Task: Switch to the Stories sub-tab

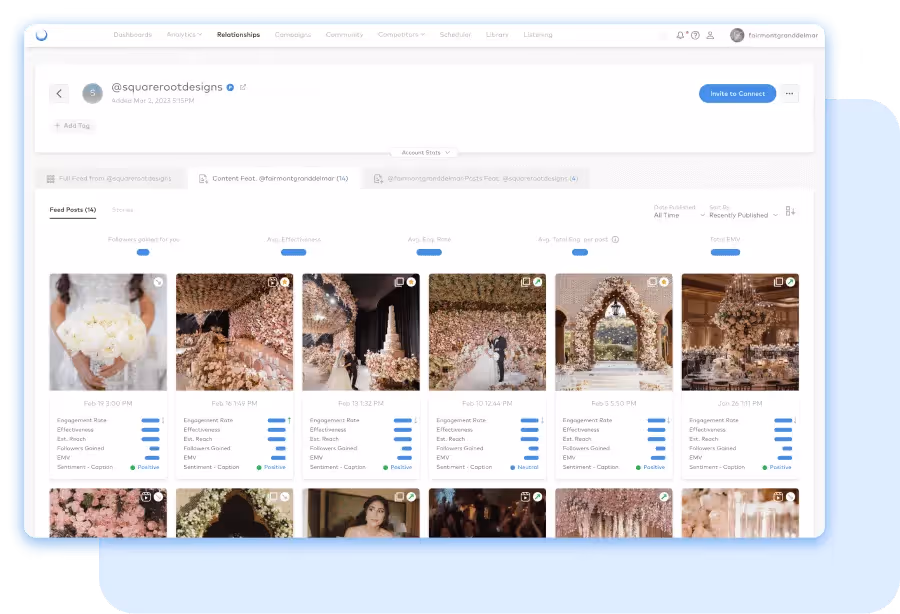Action: pyautogui.click(x=122, y=210)
